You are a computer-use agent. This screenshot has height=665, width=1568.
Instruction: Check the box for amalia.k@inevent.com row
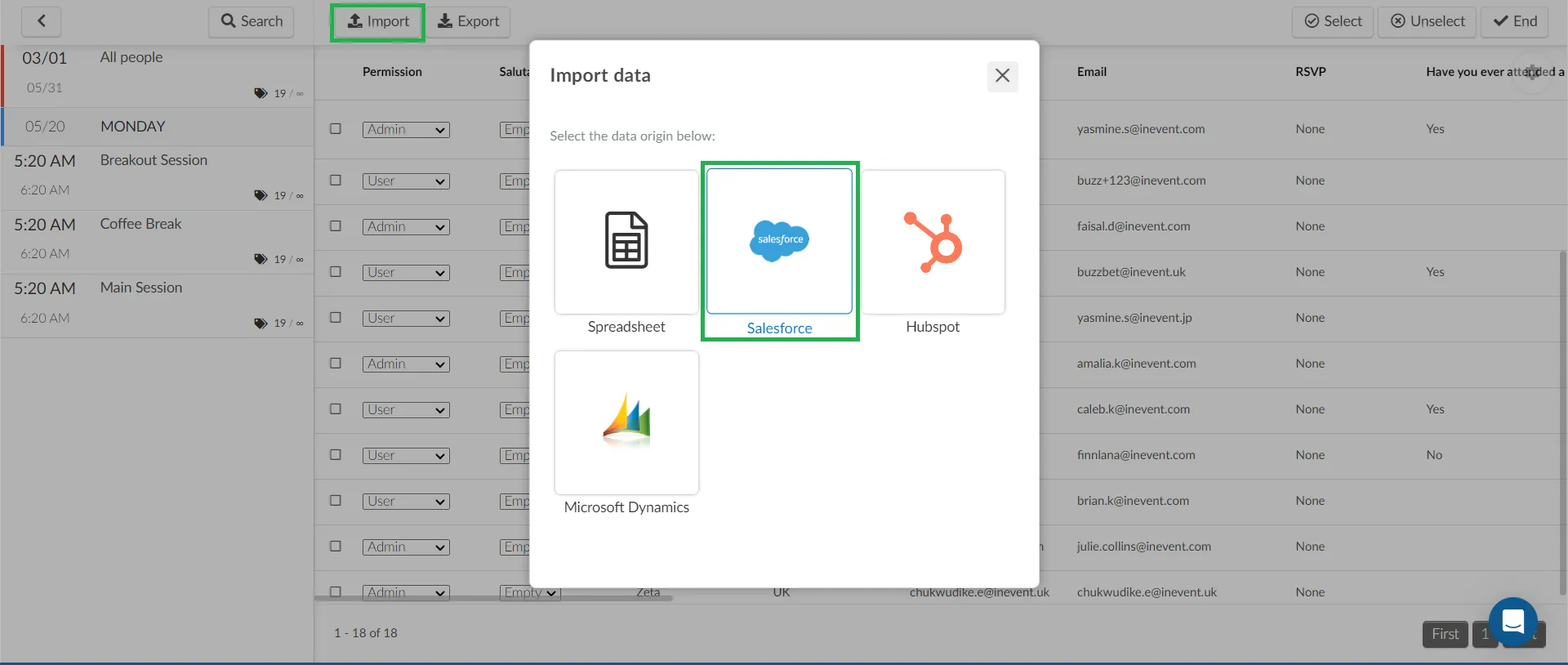point(336,363)
